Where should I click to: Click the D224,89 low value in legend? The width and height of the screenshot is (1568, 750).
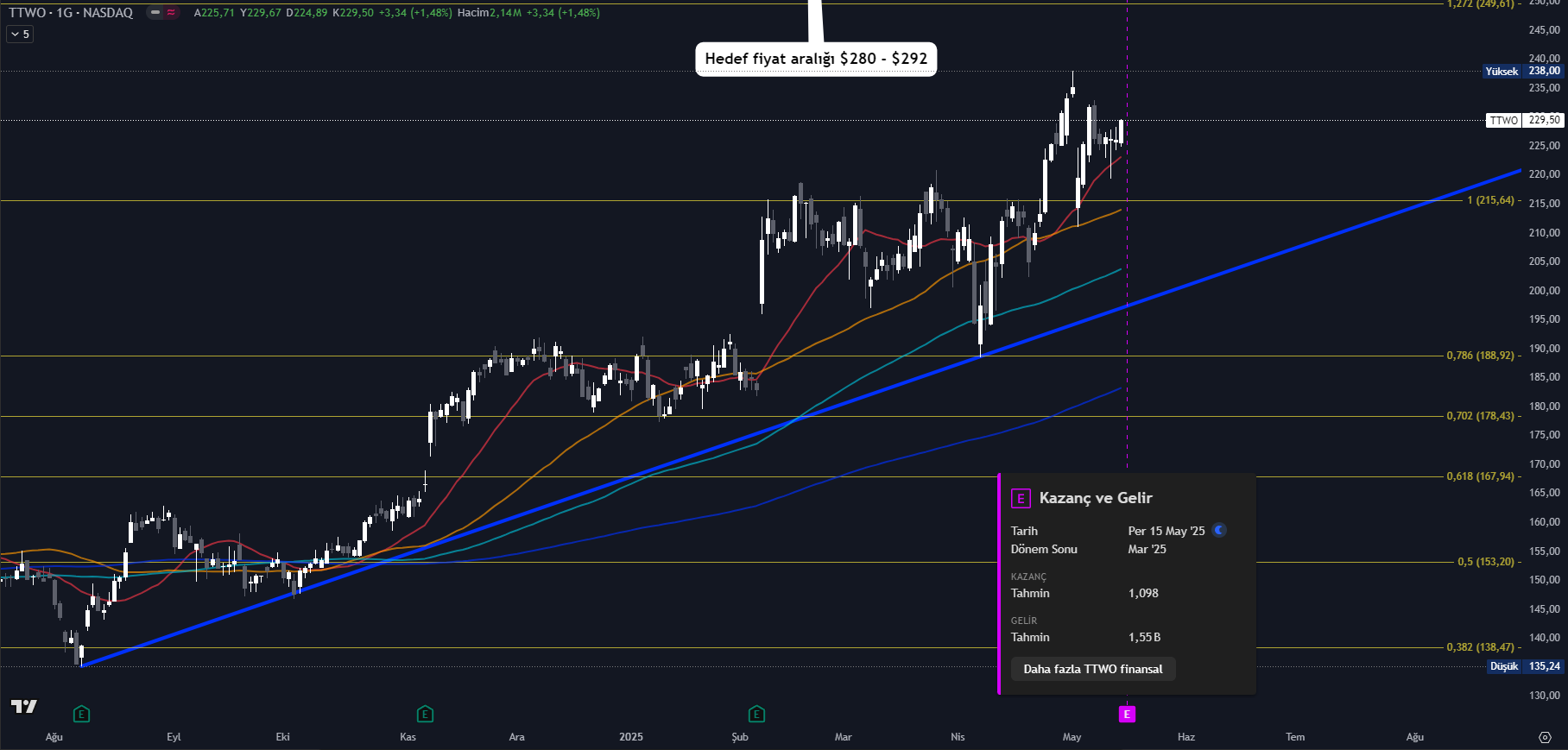tap(307, 13)
